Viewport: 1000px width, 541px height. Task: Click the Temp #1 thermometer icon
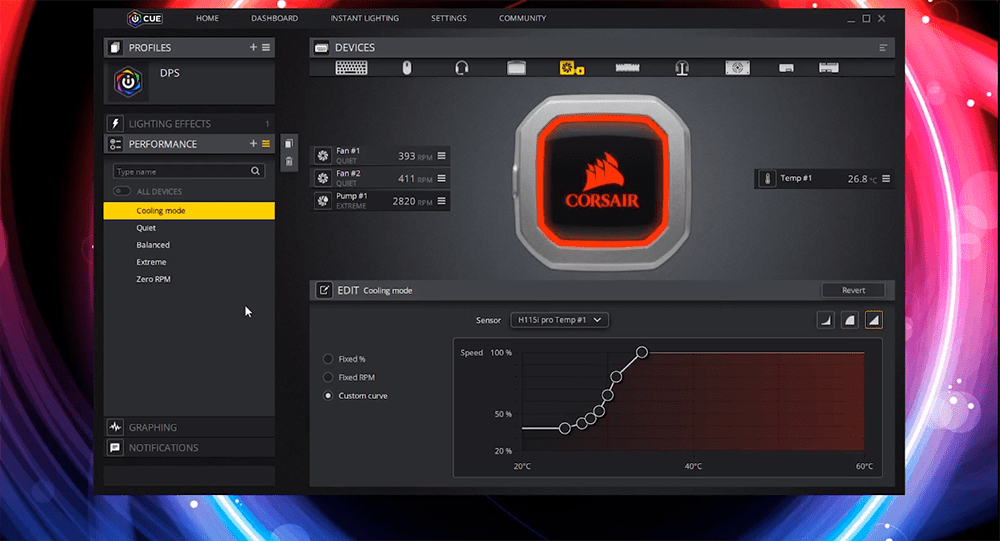point(767,179)
